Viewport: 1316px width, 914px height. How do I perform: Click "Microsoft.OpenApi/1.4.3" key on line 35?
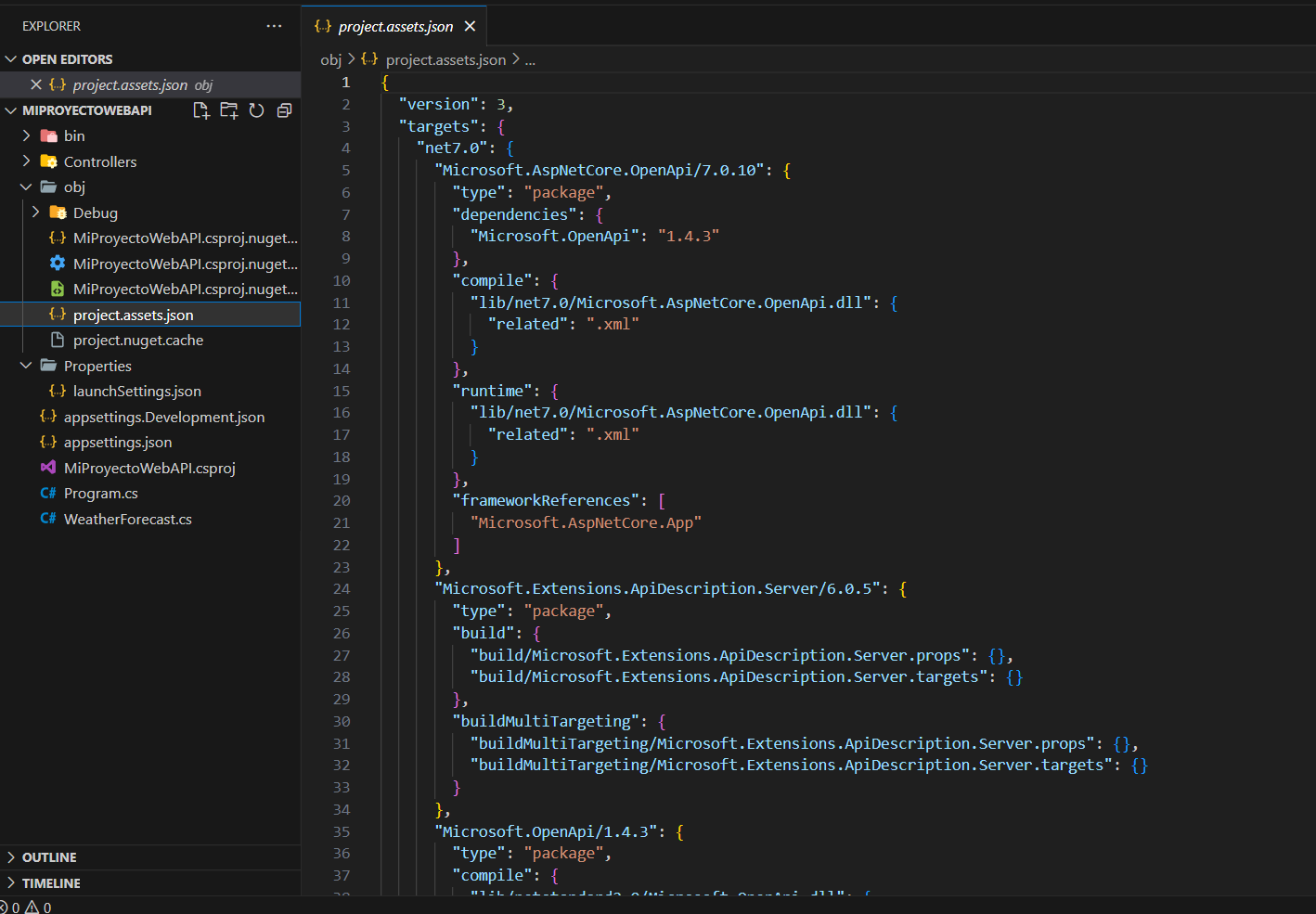tap(546, 831)
